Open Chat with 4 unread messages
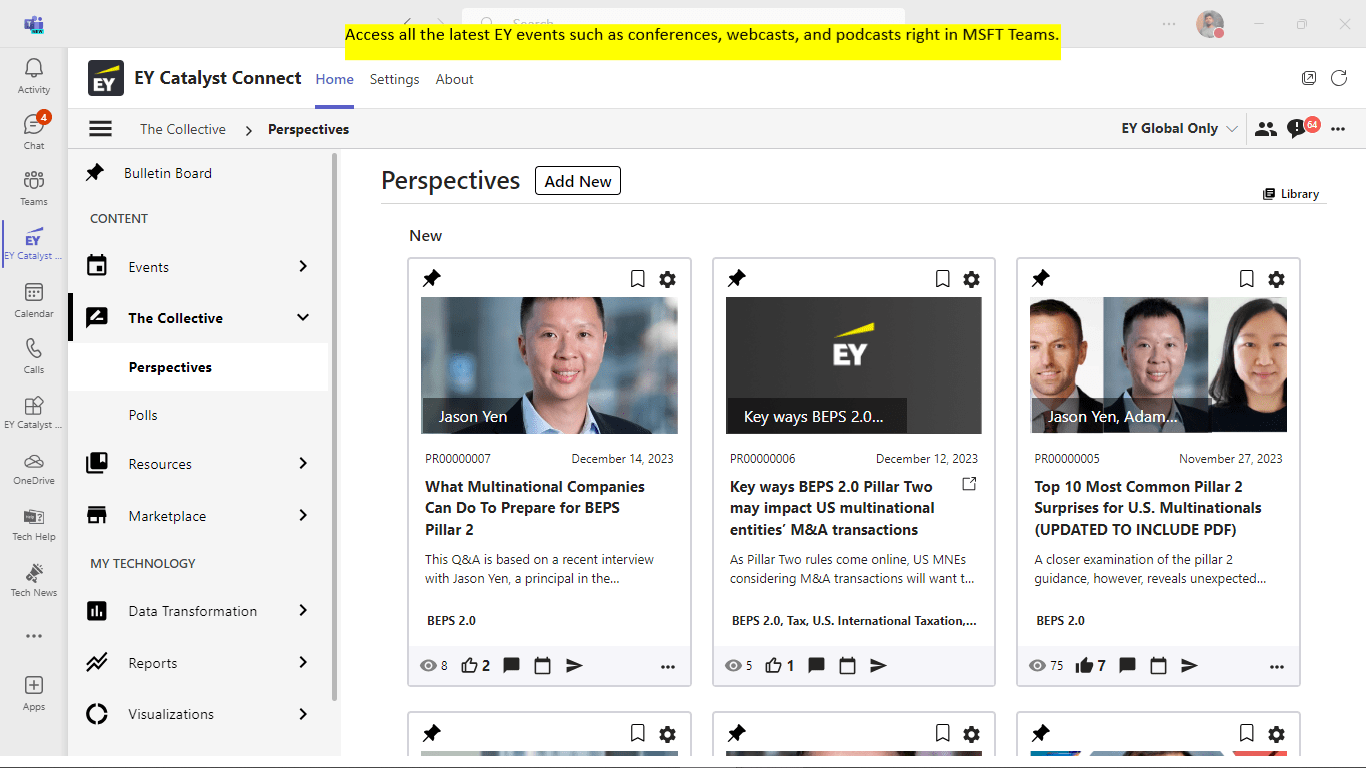 [34, 131]
